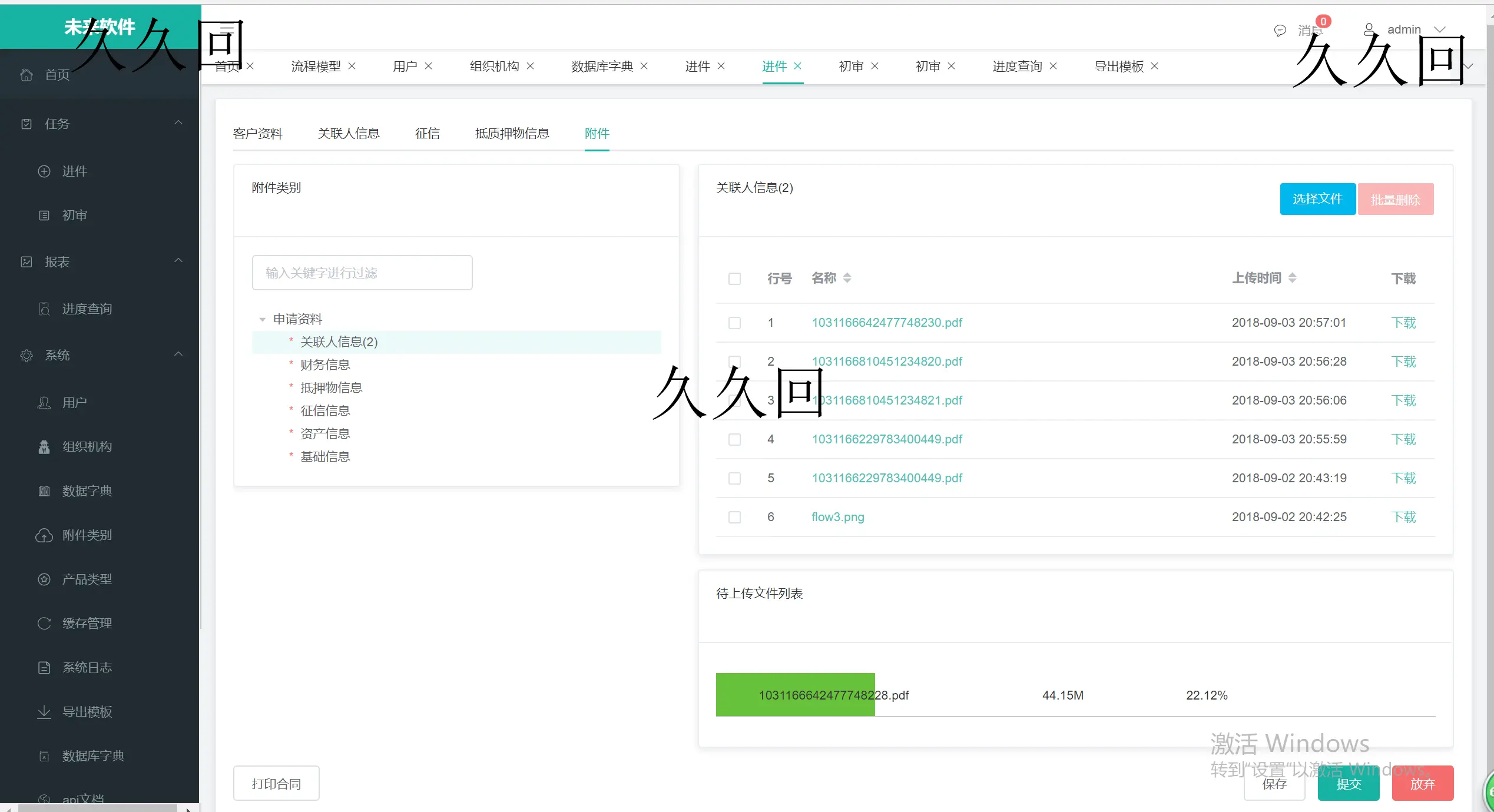Open the 抵质押物信息 tab
This screenshot has width=1494, height=812.
click(x=512, y=133)
